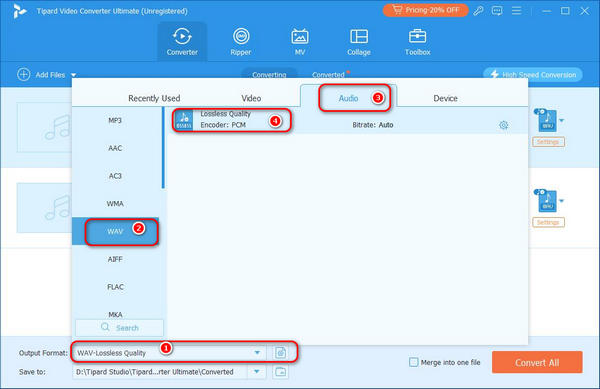The image size is (600, 389).
Task: Click first file's WAV output format icon
Action: click(x=547, y=120)
